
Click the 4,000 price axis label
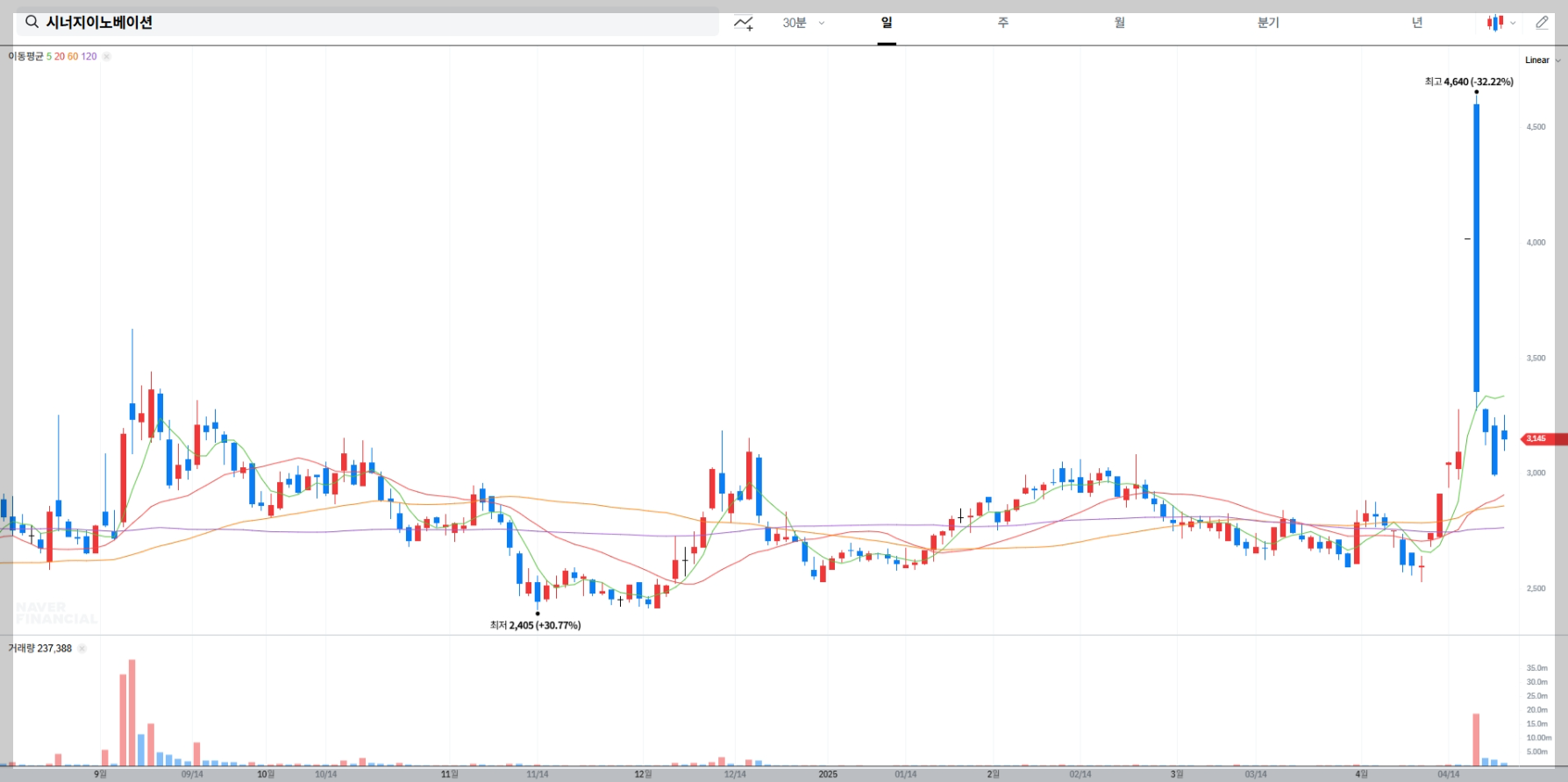tap(1536, 243)
